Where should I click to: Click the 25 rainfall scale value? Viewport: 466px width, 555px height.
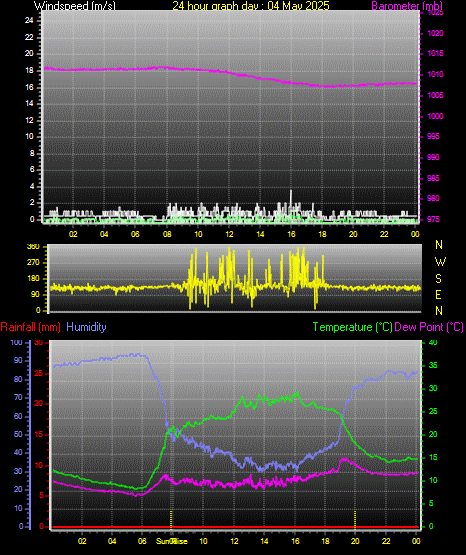(x=39, y=373)
